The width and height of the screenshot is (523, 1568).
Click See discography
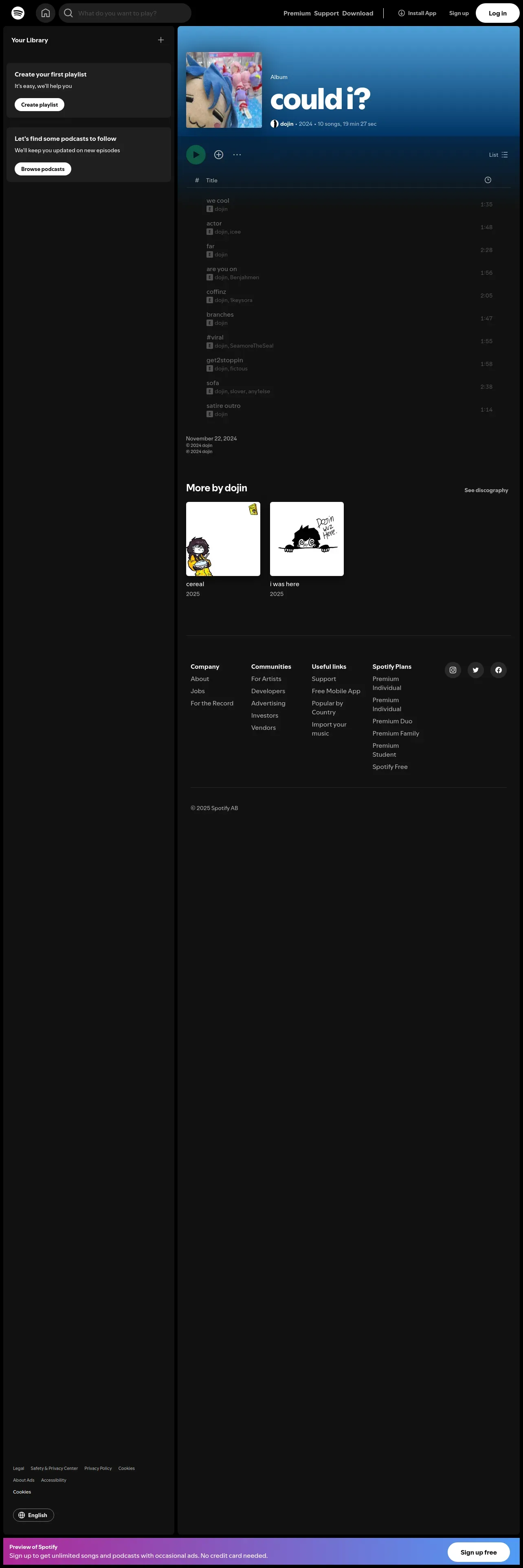(486, 490)
